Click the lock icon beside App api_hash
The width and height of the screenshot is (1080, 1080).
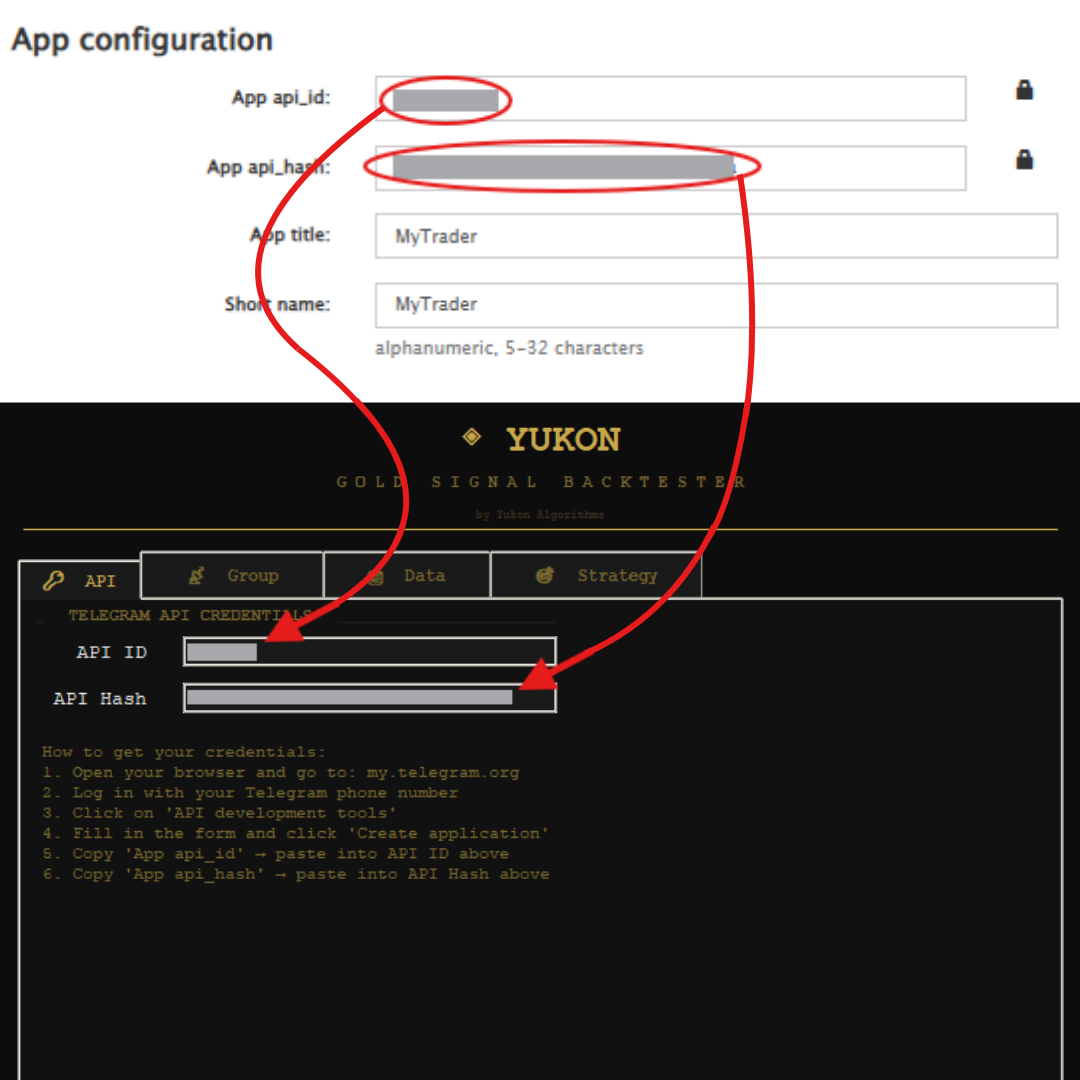pyautogui.click(x=1024, y=159)
